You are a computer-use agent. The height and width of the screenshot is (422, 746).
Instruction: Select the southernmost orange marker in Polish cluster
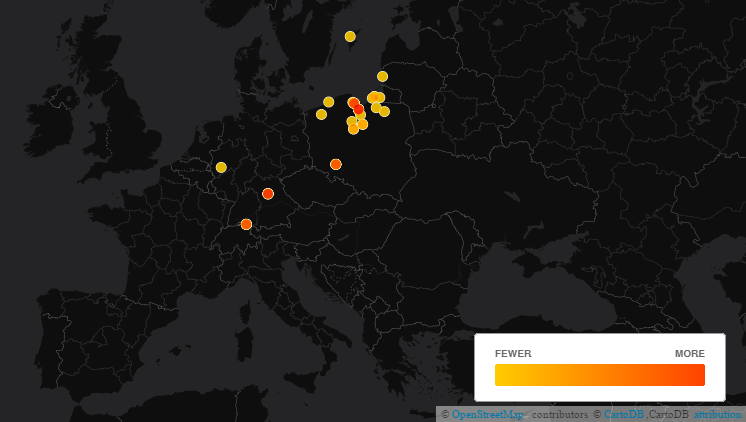coord(353,129)
